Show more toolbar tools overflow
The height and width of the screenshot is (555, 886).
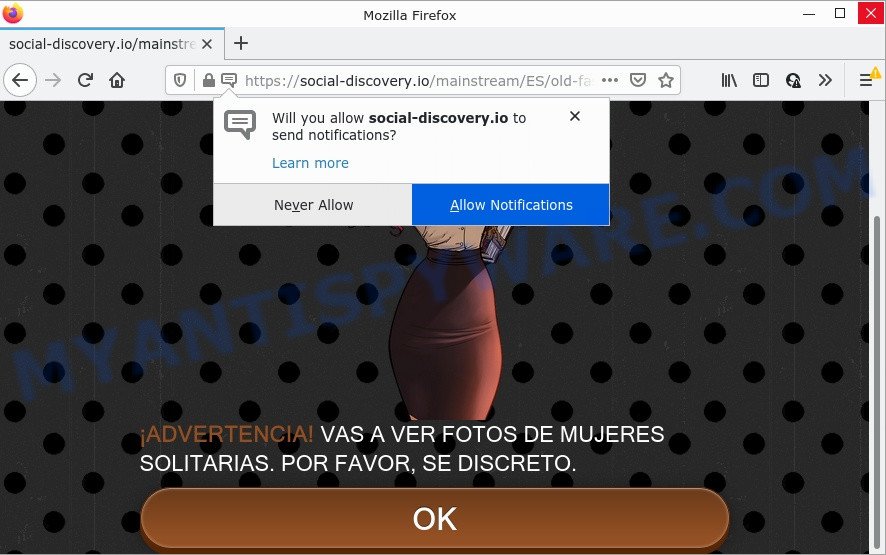(825, 80)
